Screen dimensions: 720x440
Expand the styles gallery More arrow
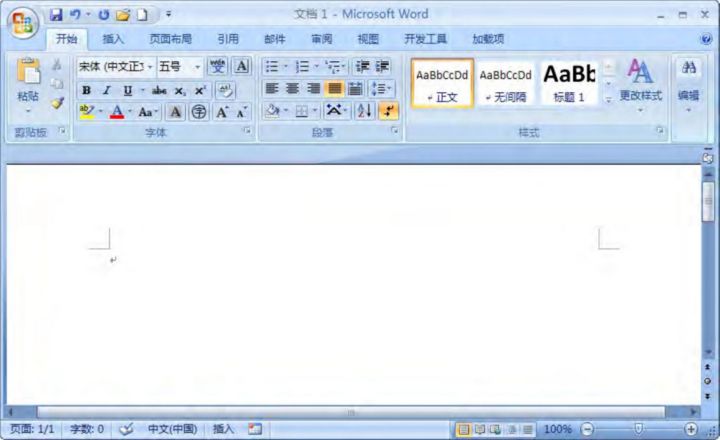click(x=608, y=100)
